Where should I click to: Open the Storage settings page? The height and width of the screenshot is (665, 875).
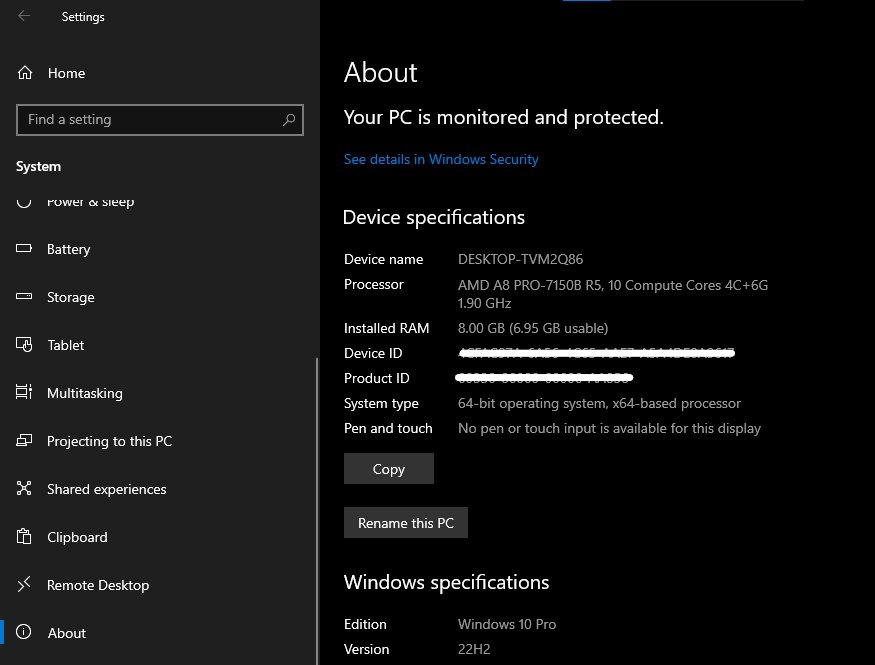pos(70,297)
